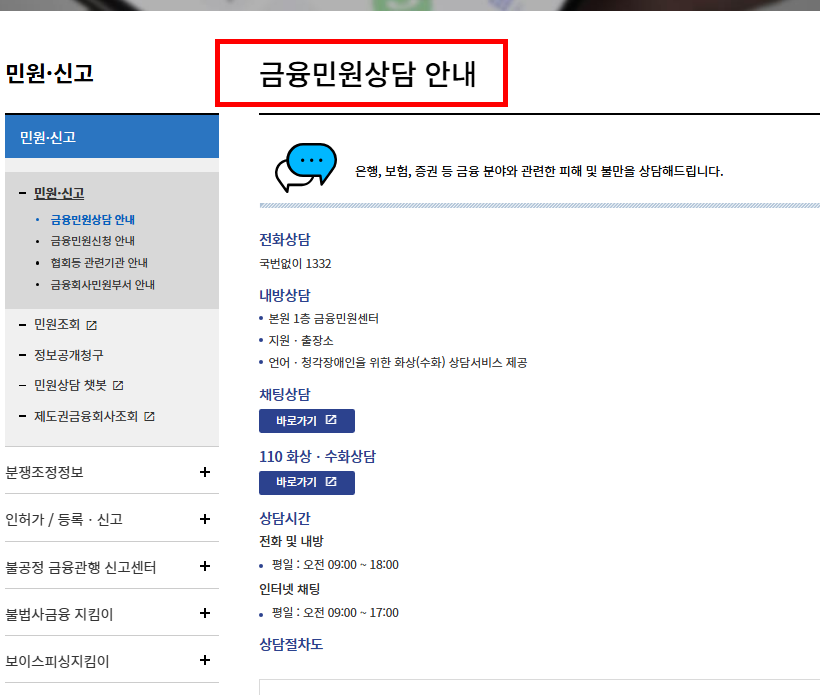Expand the 분쟁조정정보 section
Image resolution: width=820 pixels, height=695 pixels.
pyautogui.click(x=205, y=473)
